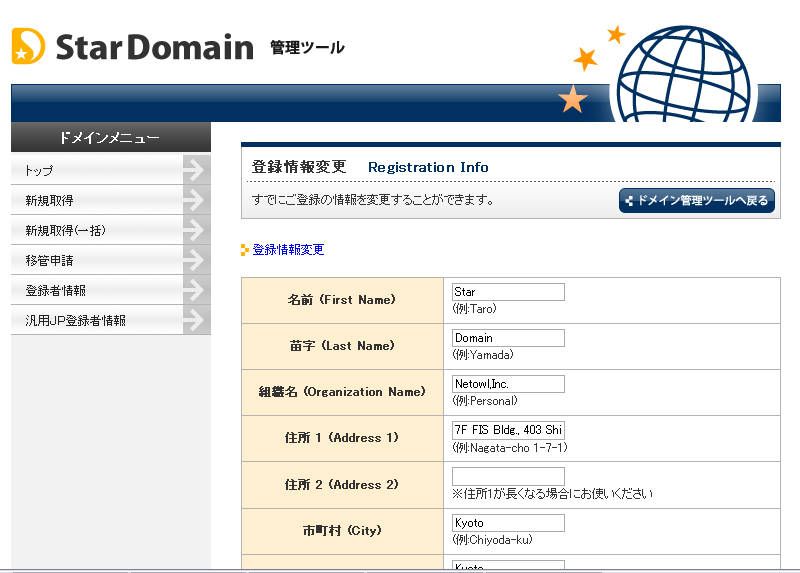Click ※住所1が長くなる場合にお使いください note
This screenshot has width=800, height=573.
pos(553,493)
